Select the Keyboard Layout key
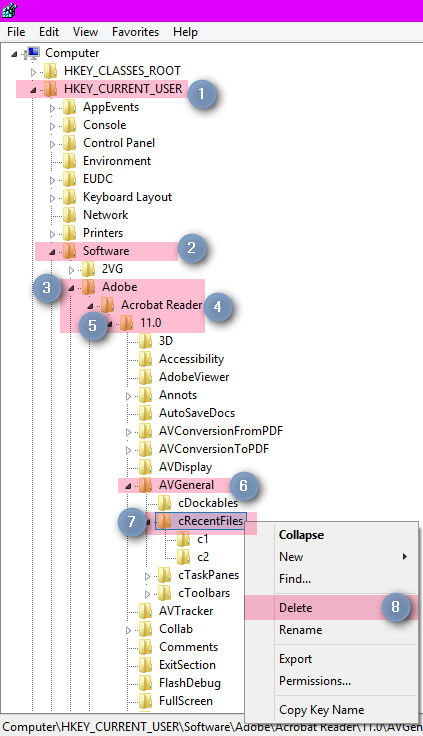 [x=127, y=197]
